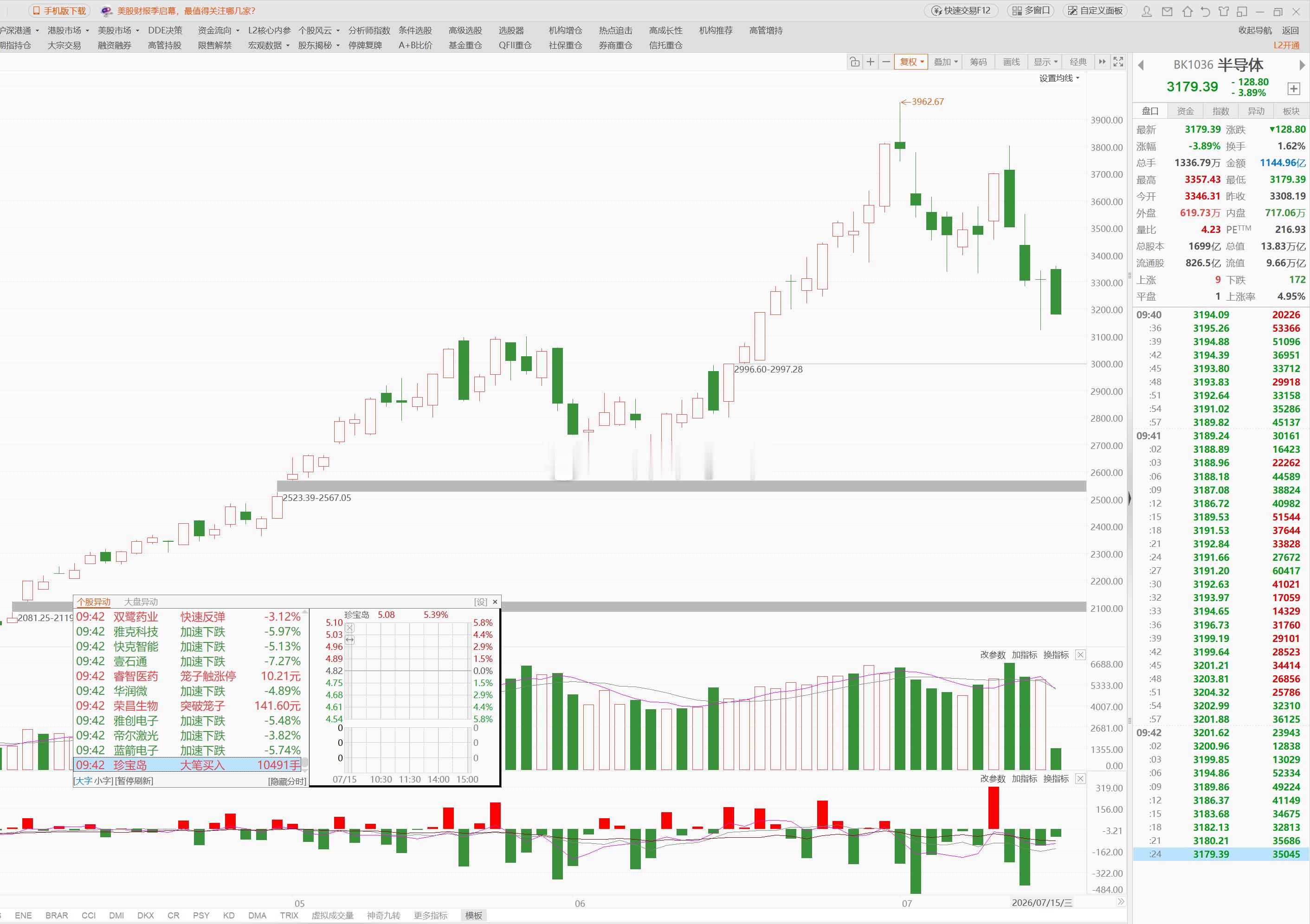Click the undo back arrow icon
The height and width of the screenshot is (924, 1310).
click(x=1205, y=12)
